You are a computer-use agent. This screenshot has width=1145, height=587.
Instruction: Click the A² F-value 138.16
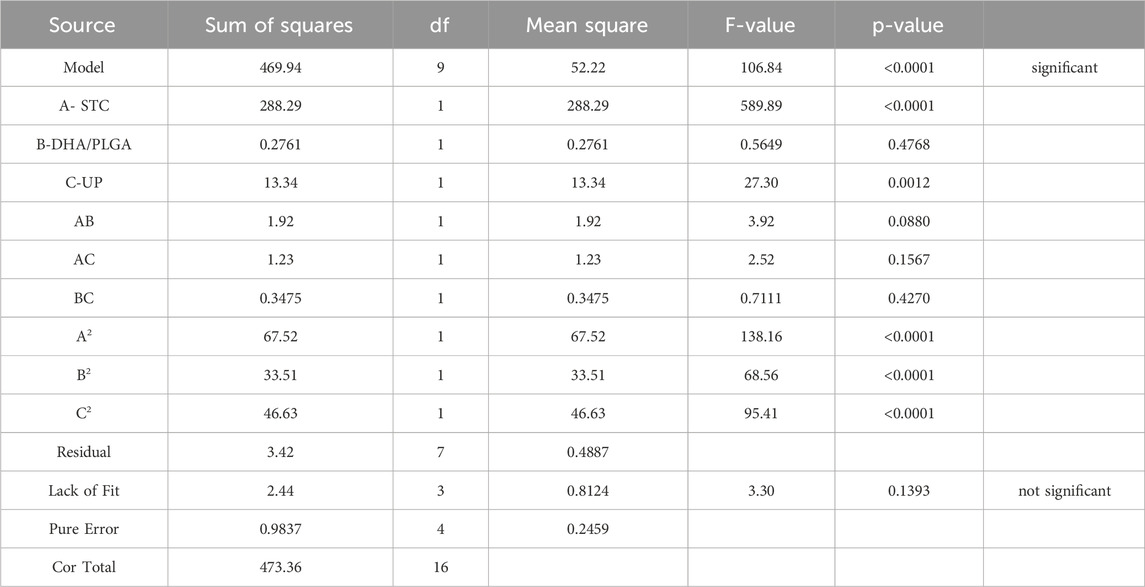tap(761, 337)
